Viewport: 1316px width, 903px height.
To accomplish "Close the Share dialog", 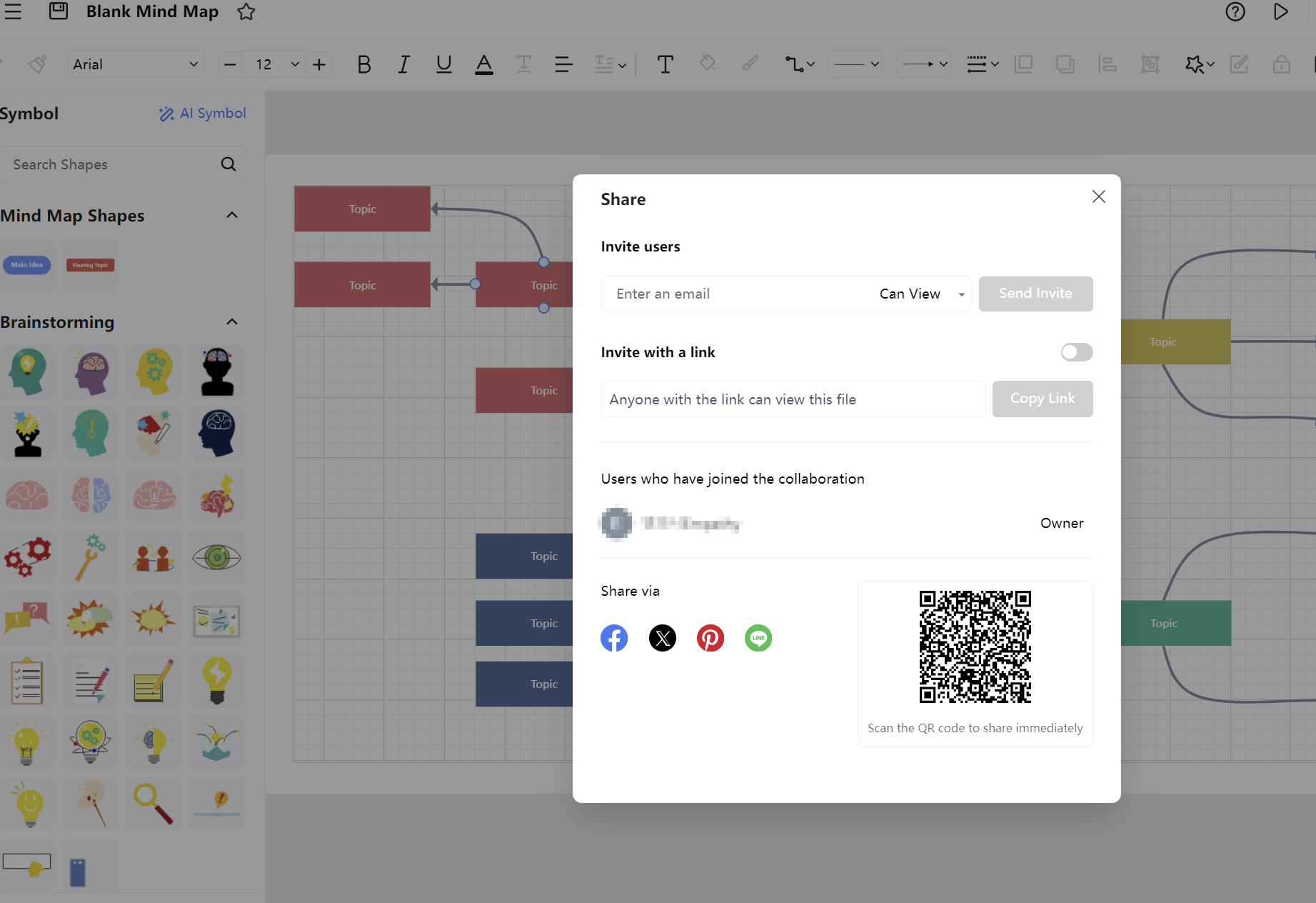I will pyautogui.click(x=1099, y=196).
